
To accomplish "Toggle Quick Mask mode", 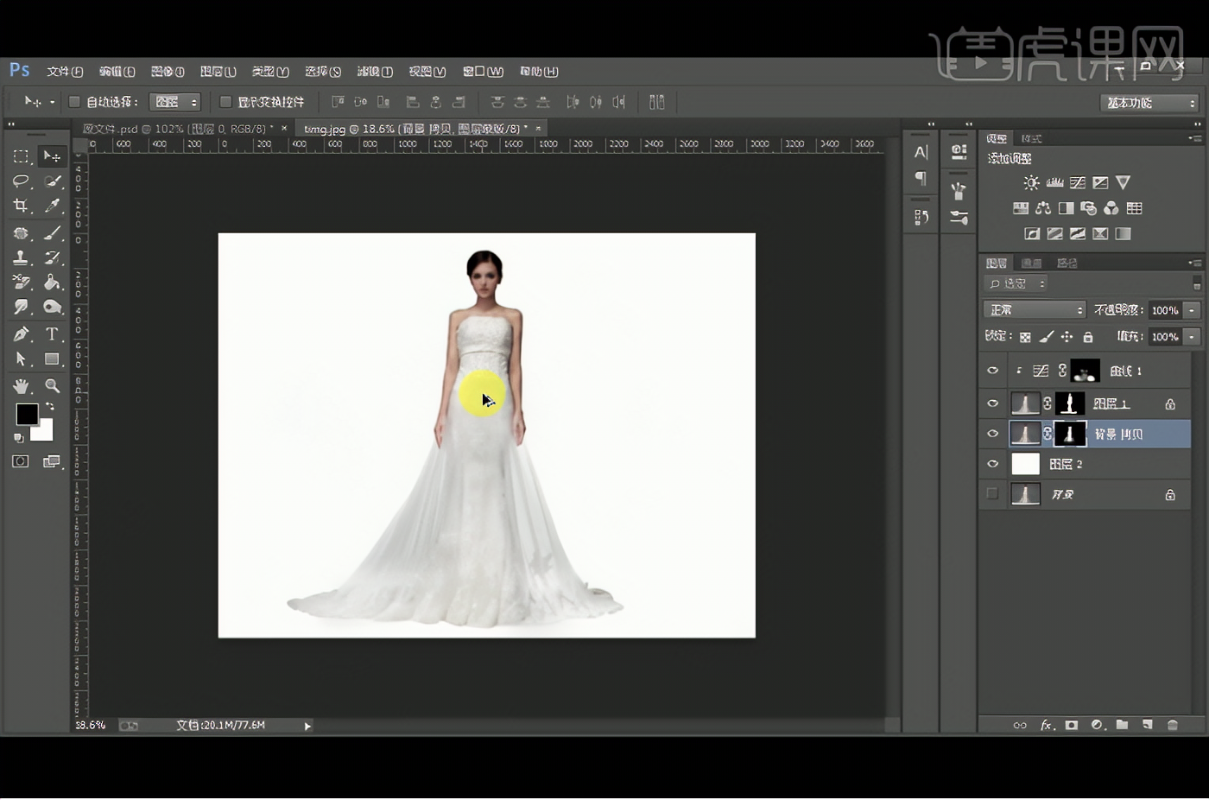I will 20,461.
